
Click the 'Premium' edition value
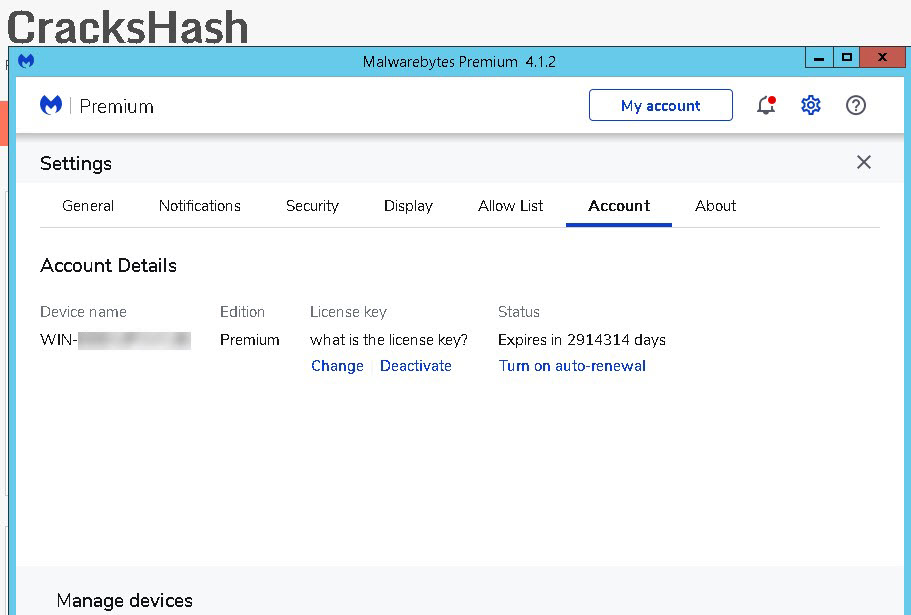click(249, 340)
